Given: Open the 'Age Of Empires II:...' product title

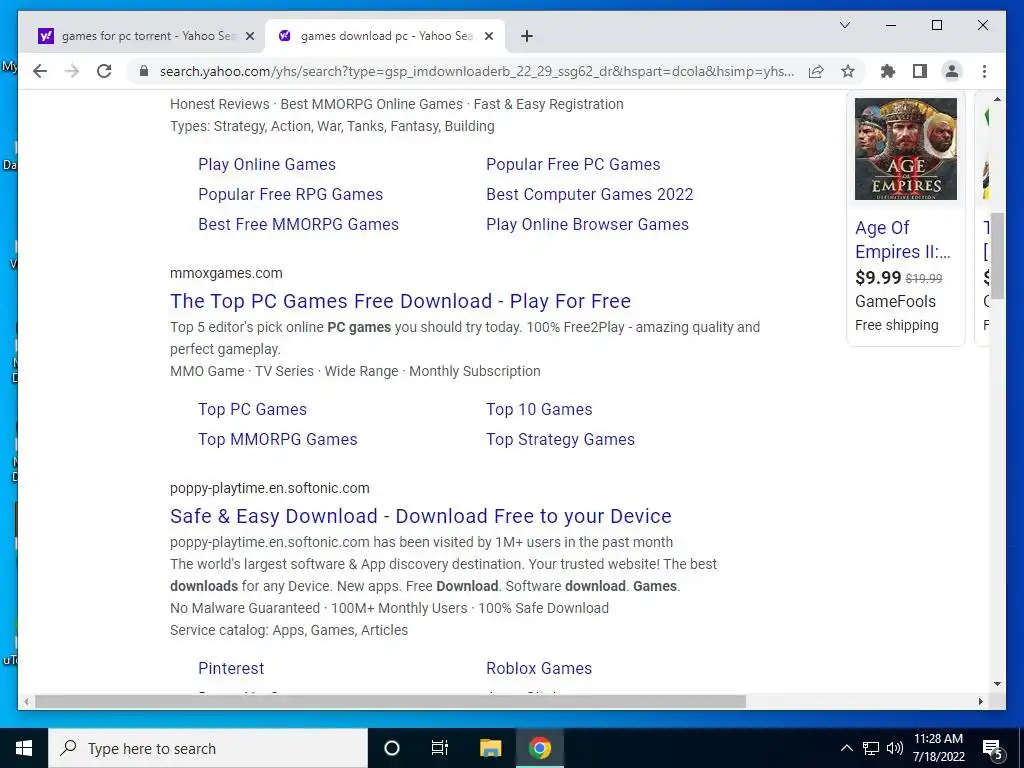Looking at the screenshot, I should click(x=902, y=240).
